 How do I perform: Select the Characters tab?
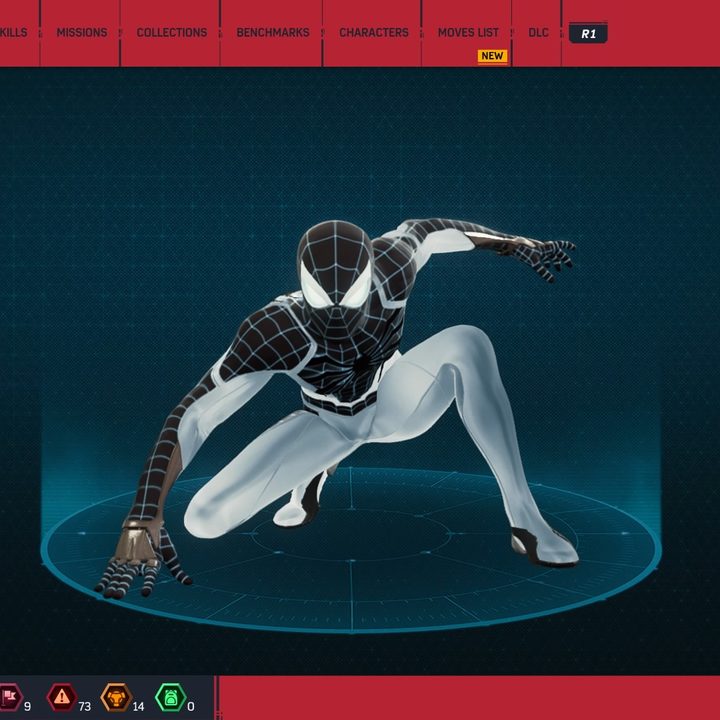coord(374,33)
